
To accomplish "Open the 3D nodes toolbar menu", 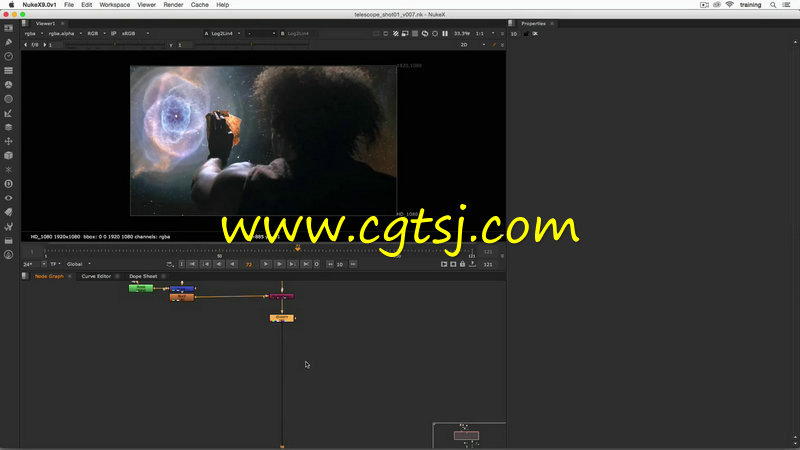I will [9, 156].
